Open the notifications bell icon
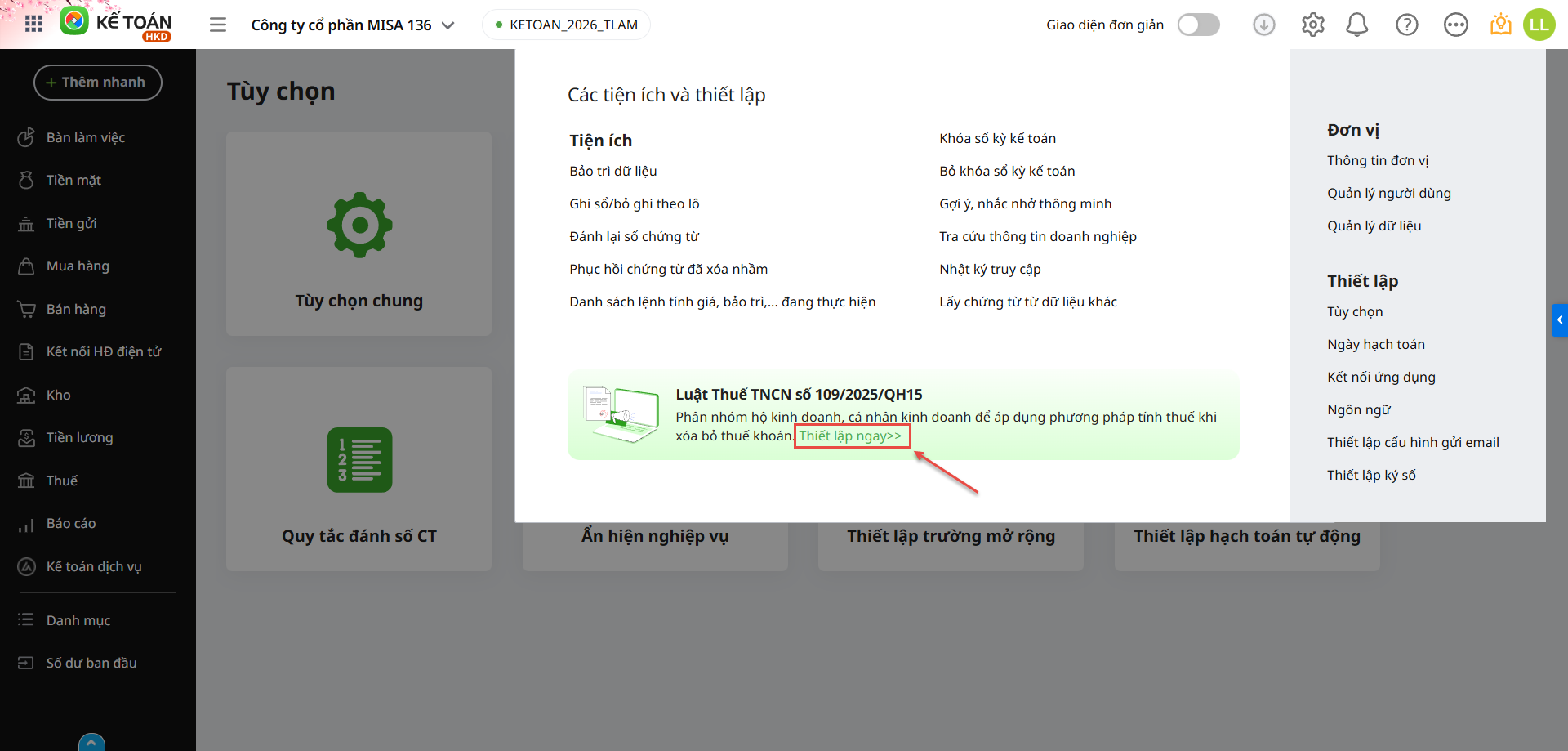 [1356, 25]
